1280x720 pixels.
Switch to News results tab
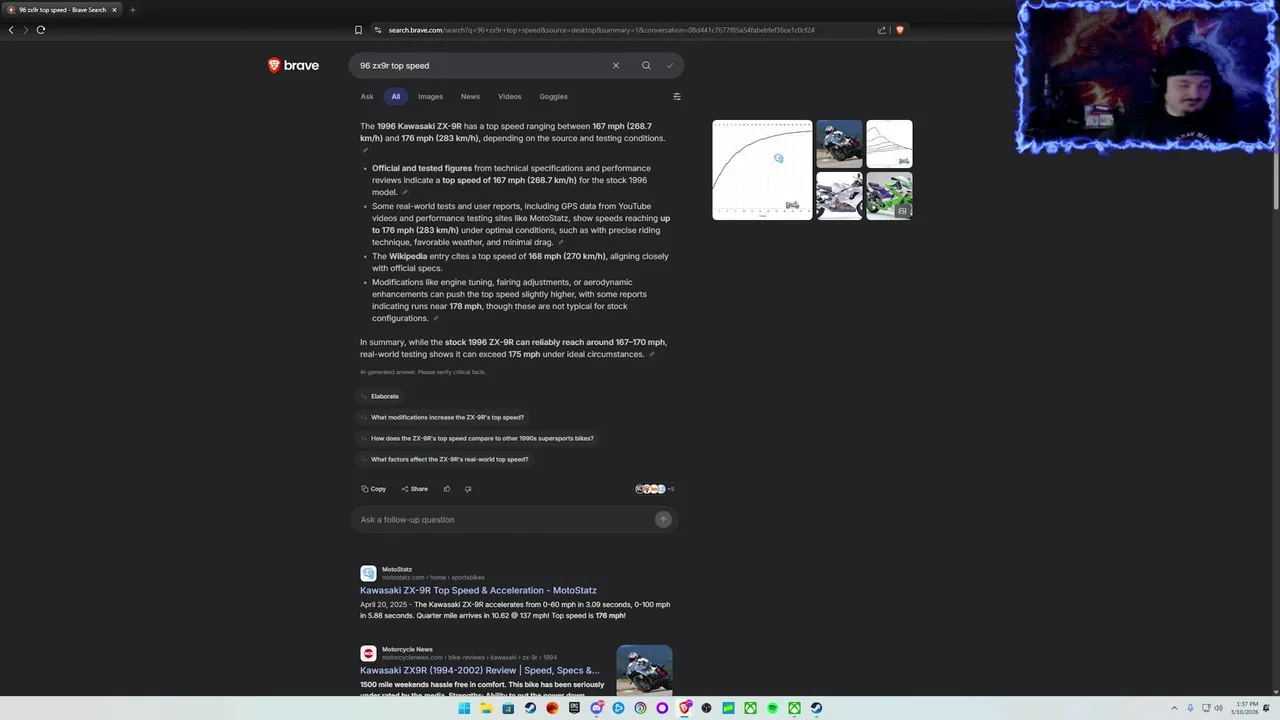(x=470, y=97)
